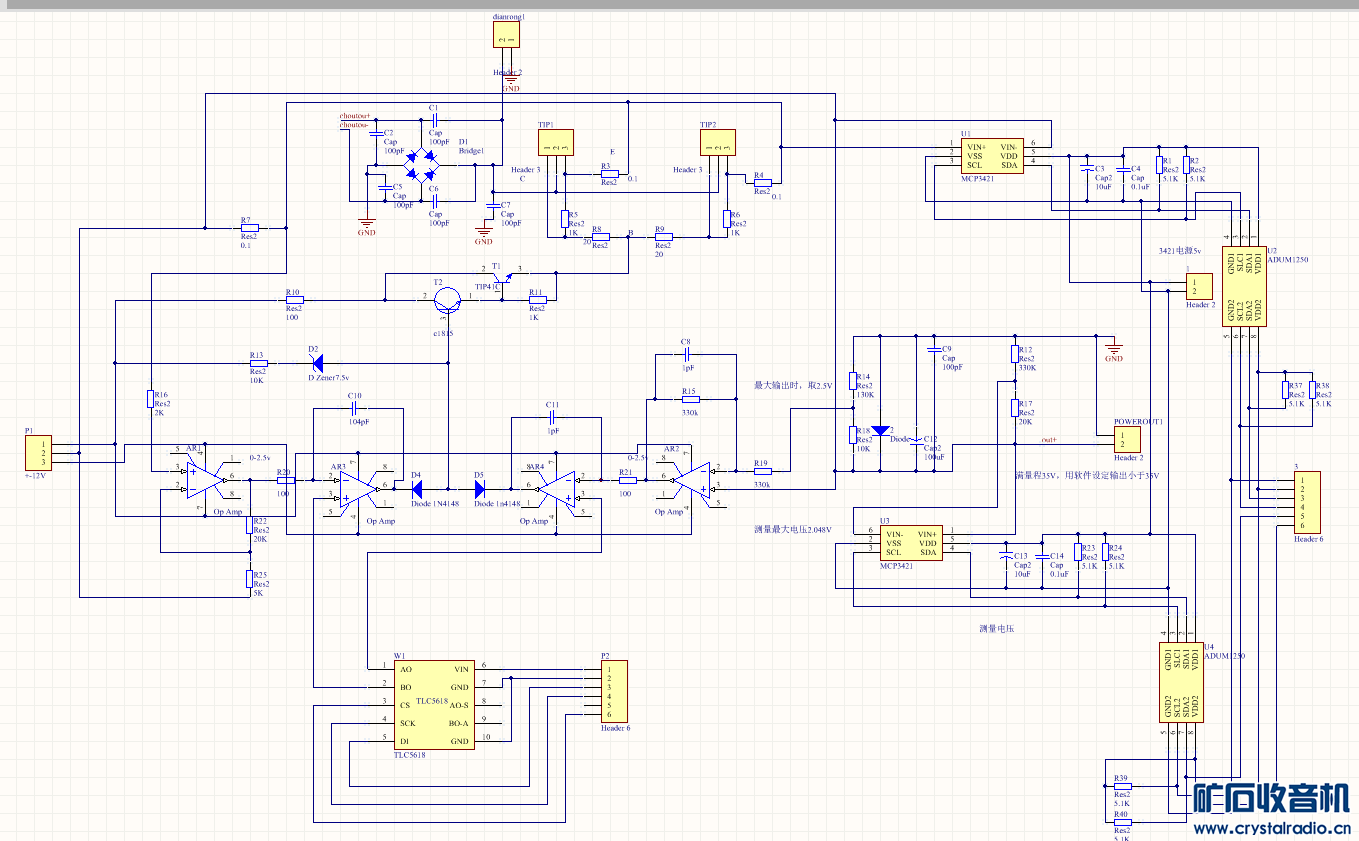Select the TLC5618 DAC chip W1
Screen dimensions: 1359x841
[433, 705]
